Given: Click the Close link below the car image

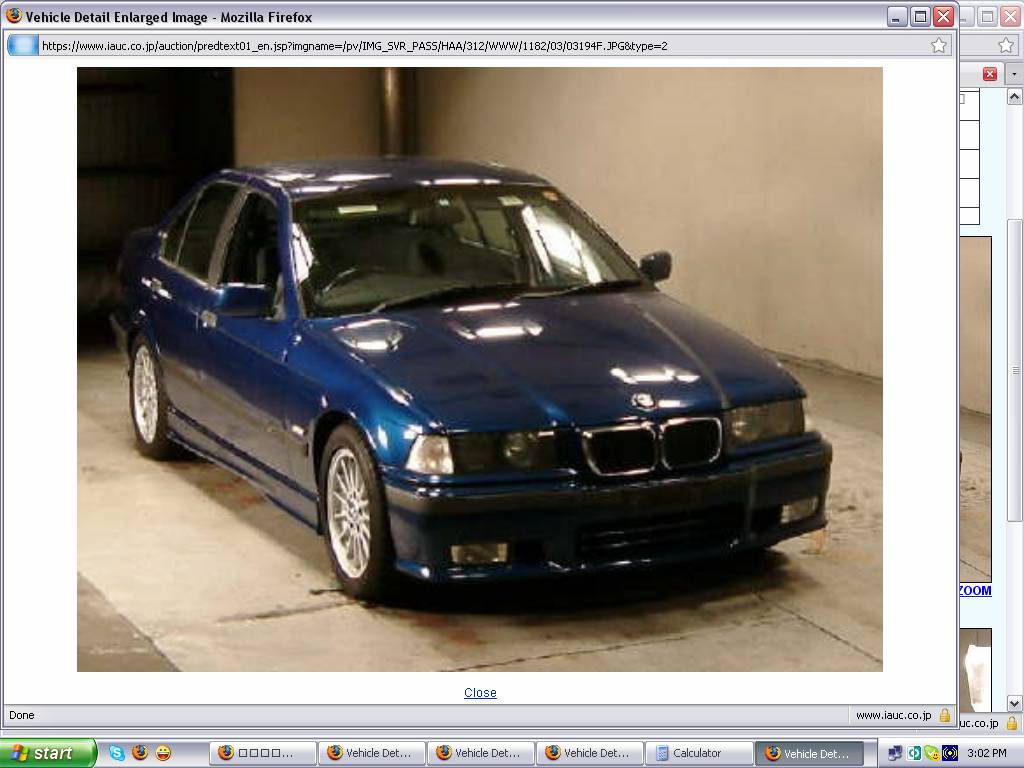Looking at the screenshot, I should (x=480, y=692).
